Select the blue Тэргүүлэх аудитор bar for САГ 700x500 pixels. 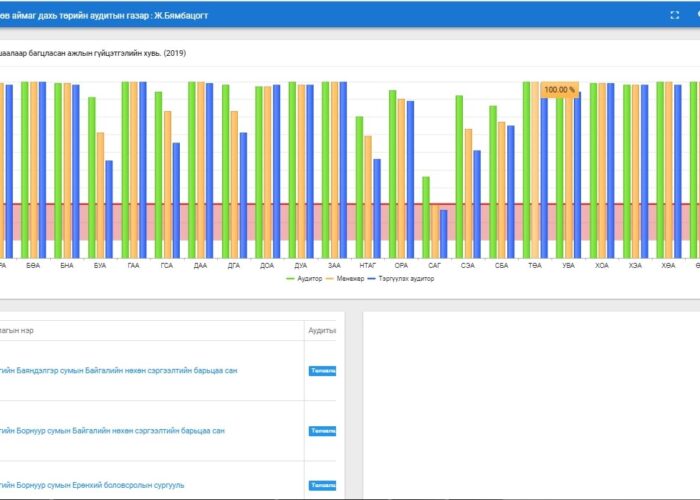(x=443, y=234)
